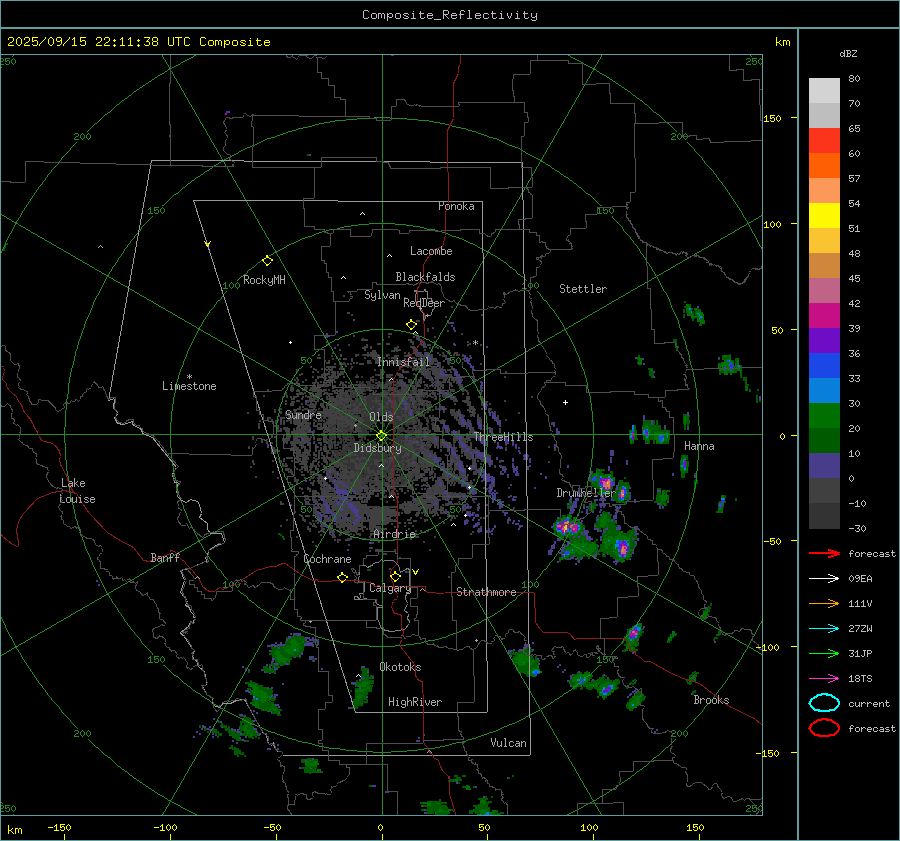Select the orange 111V arrow legend entry
This screenshot has width=900, height=841.
tap(824, 603)
